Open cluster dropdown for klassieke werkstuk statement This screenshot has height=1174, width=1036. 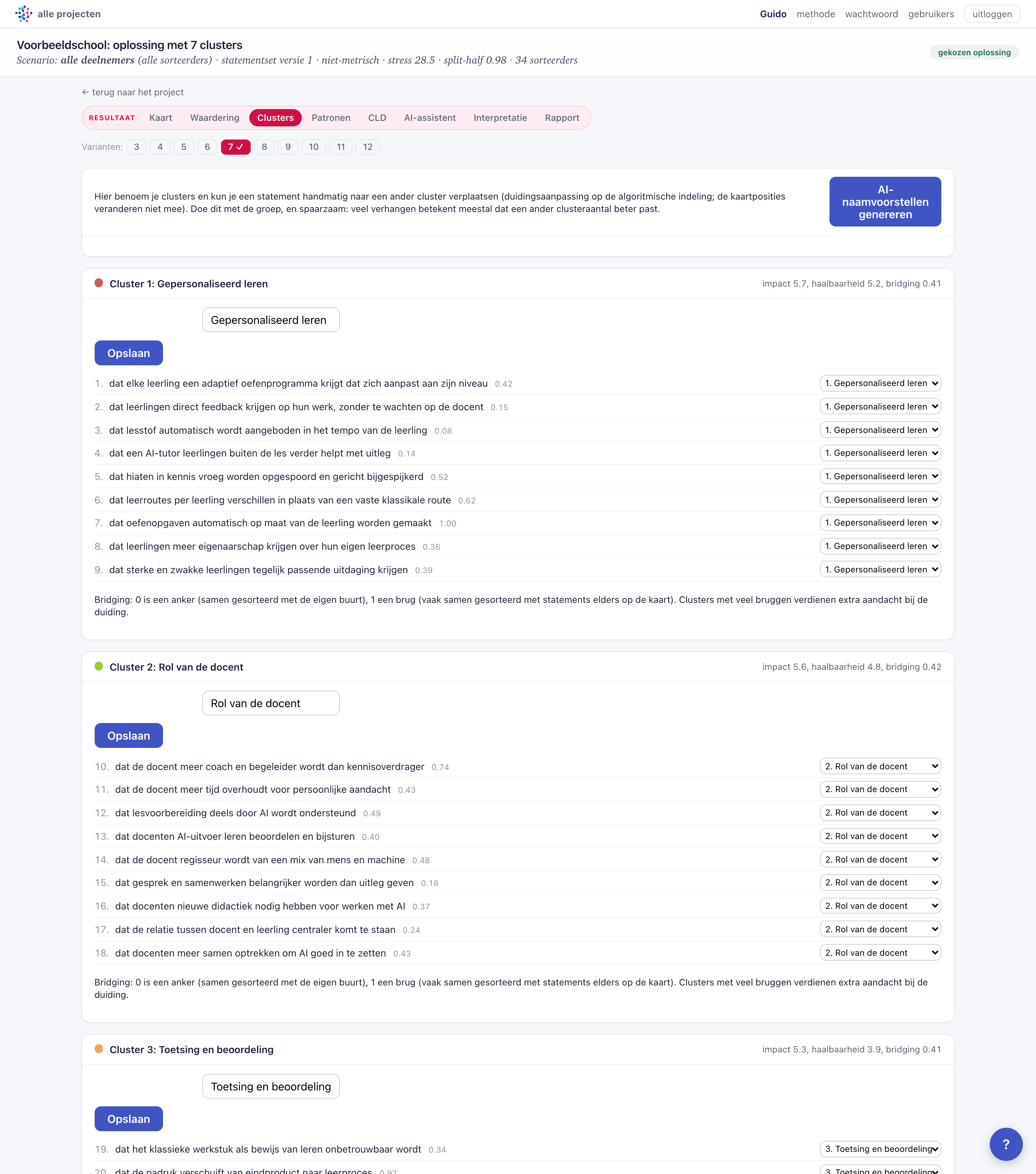point(880,1149)
